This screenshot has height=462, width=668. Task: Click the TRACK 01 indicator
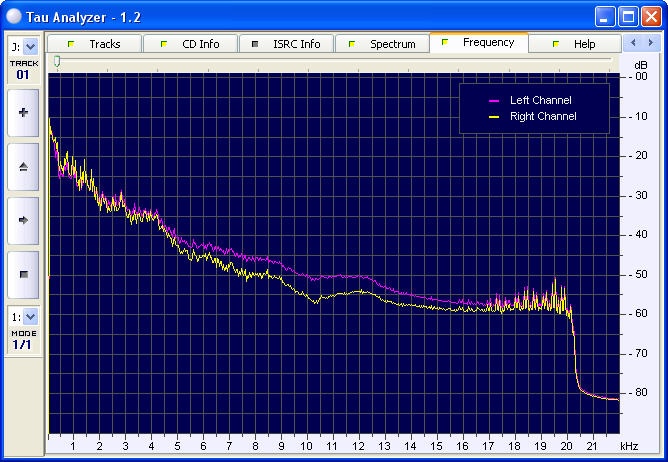23,70
